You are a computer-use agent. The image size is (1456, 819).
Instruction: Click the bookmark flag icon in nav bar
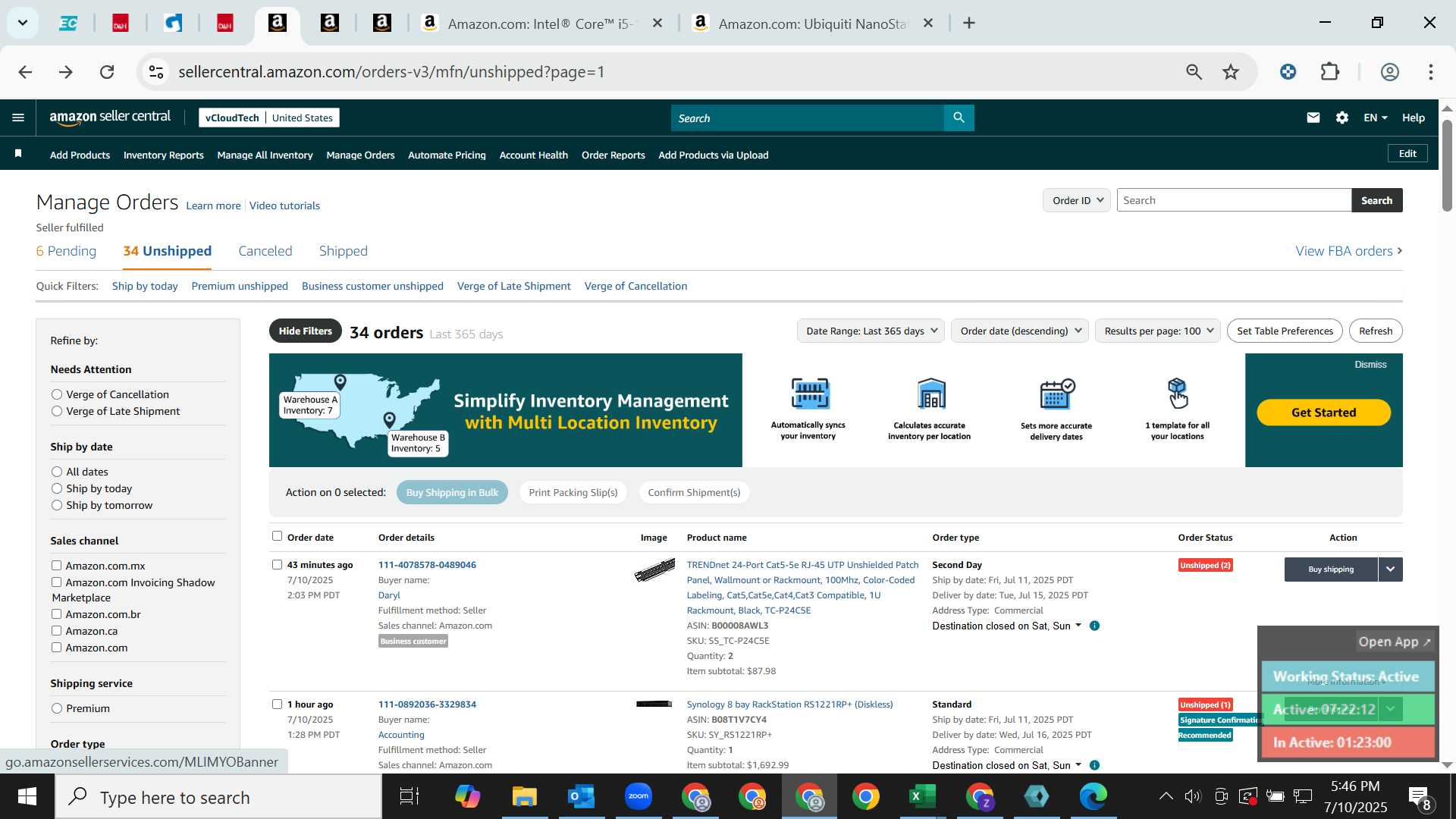(18, 154)
